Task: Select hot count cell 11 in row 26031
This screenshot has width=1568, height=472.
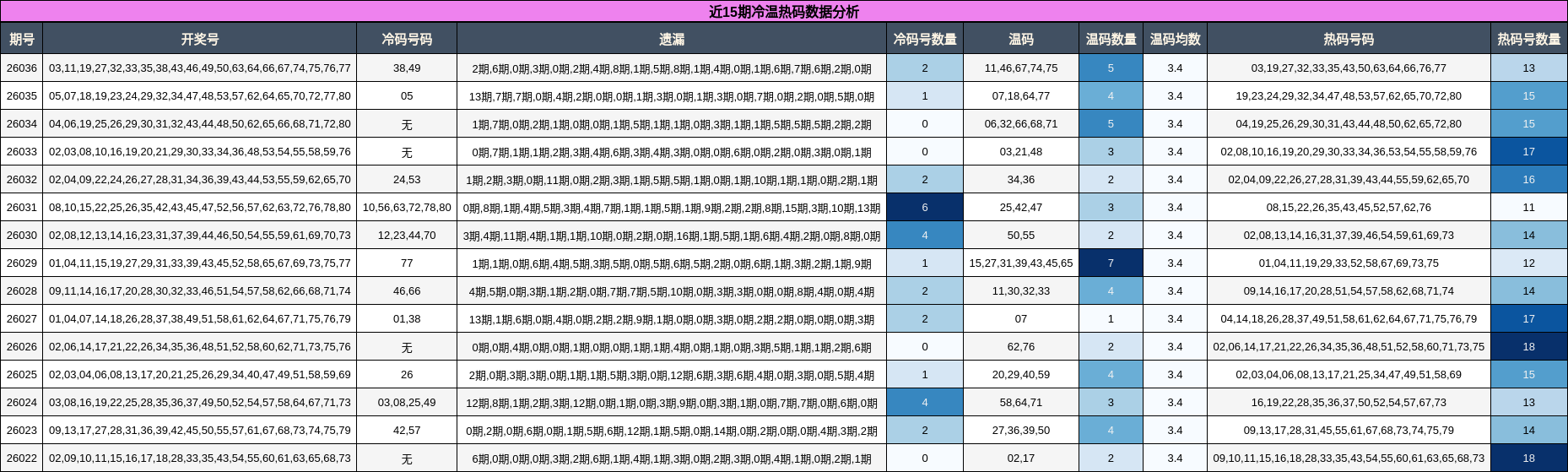Action: [1529, 208]
